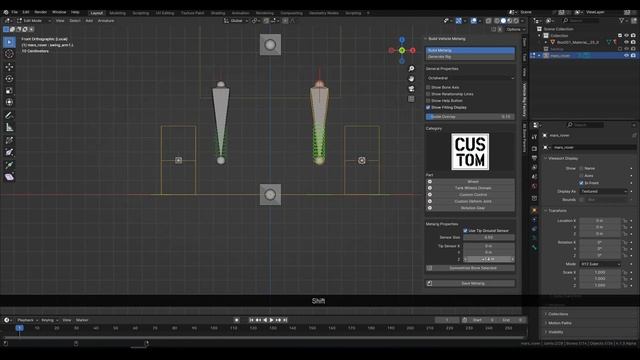
Task: Click the CUSTOM category thumbnail
Action: click(x=470, y=151)
